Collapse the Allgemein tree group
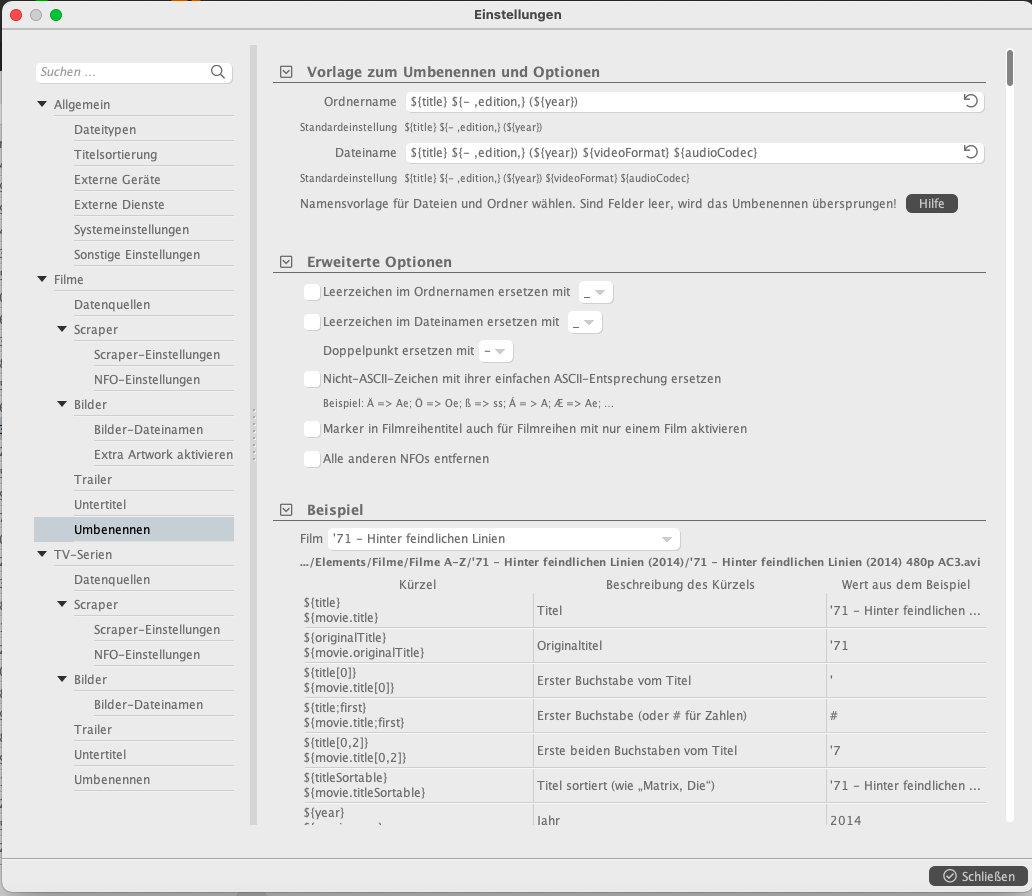 pos(42,104)
